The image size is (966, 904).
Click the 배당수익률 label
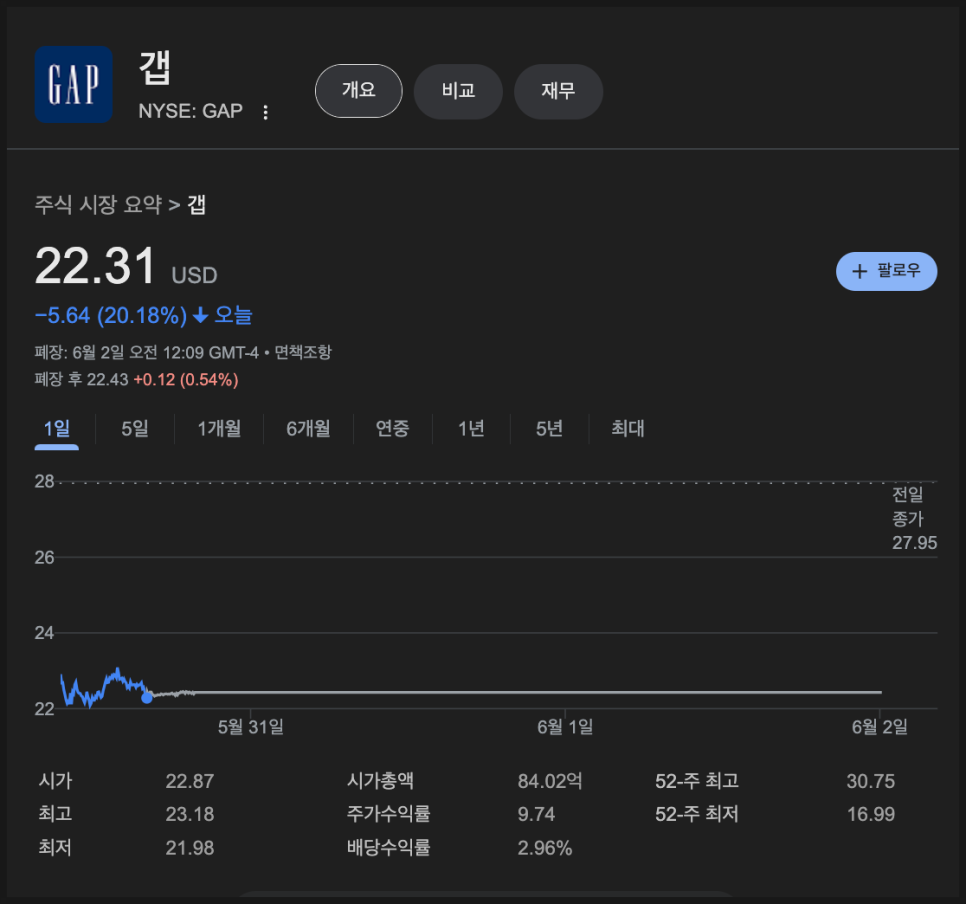tap(388, 848)
